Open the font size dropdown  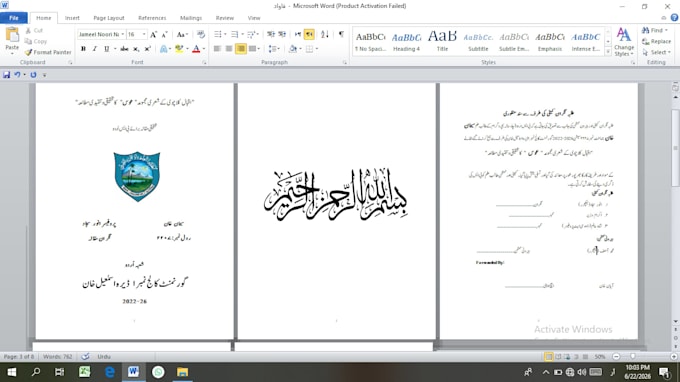[144, 34]
